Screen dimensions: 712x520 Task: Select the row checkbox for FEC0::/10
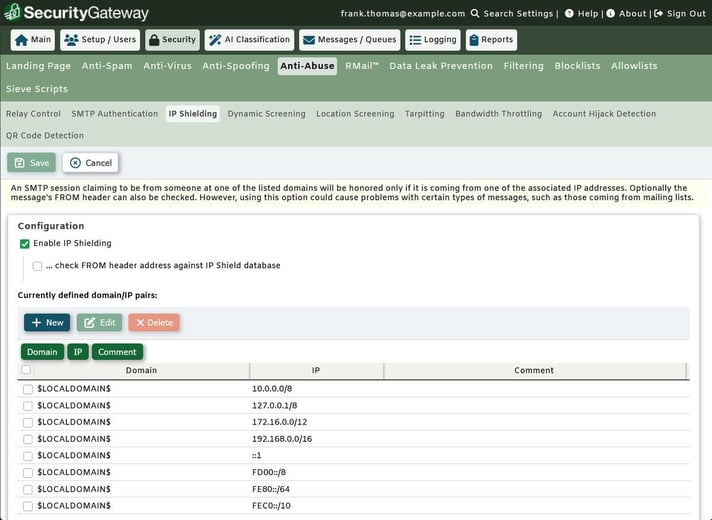(x=28, y=506)
